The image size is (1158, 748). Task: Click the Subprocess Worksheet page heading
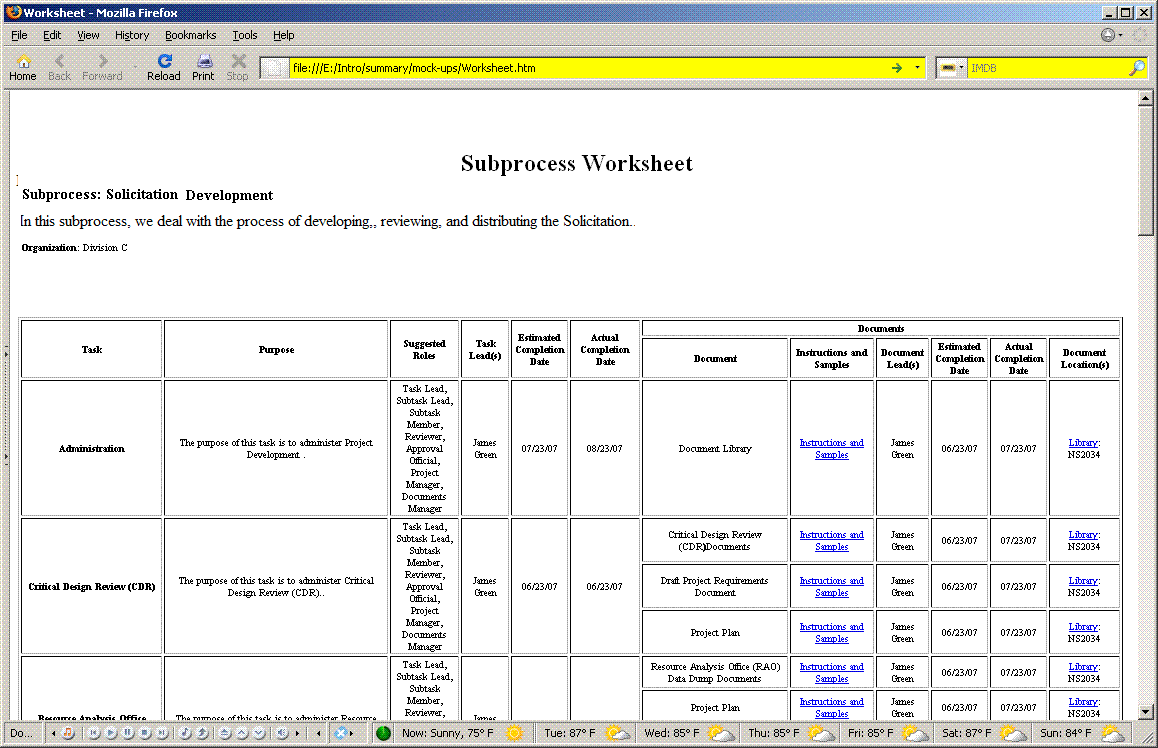pos(577,163)
